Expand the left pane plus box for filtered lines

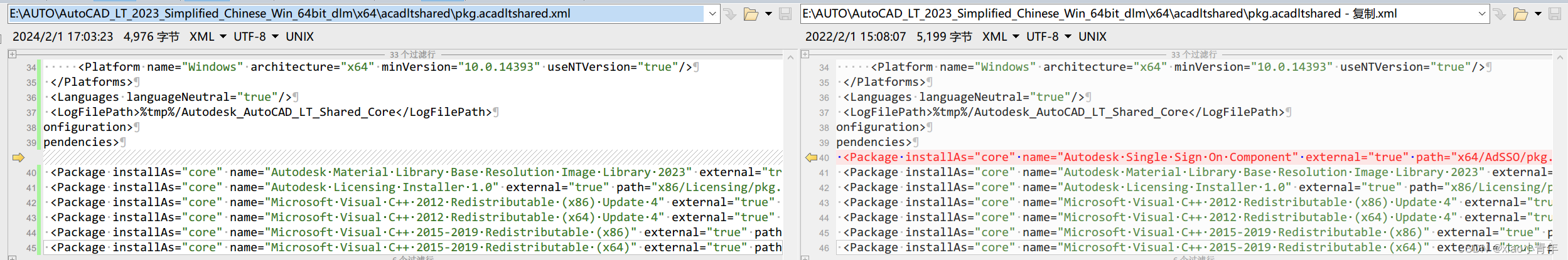click(x=12, y=55)
